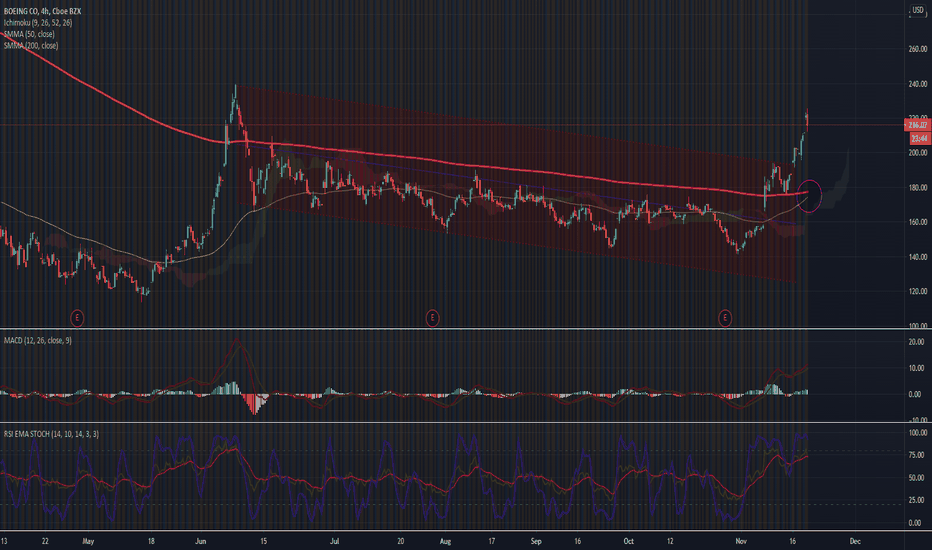Click the earnings E marker near Aug
The image size is (932, 550).
pos(432,318)
